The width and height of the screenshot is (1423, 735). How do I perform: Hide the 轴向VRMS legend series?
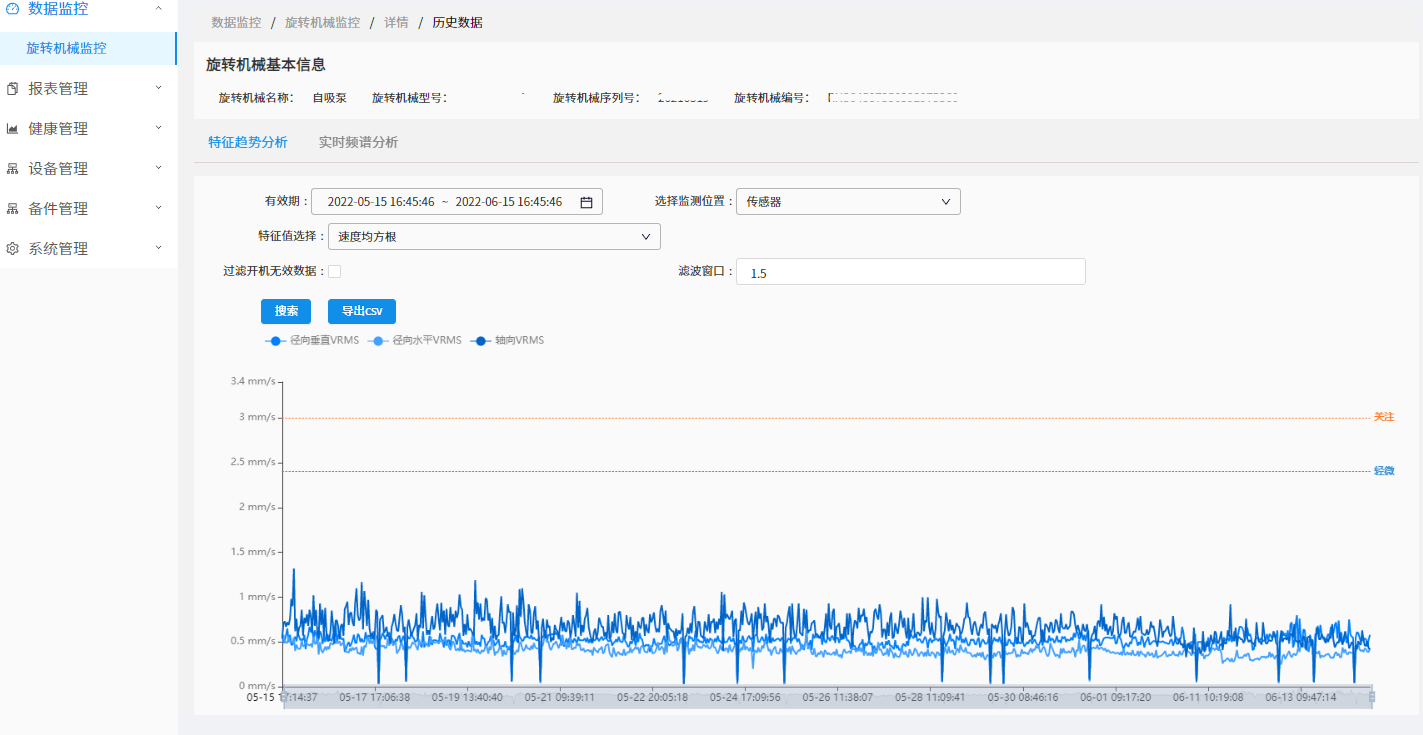[509, 341]
